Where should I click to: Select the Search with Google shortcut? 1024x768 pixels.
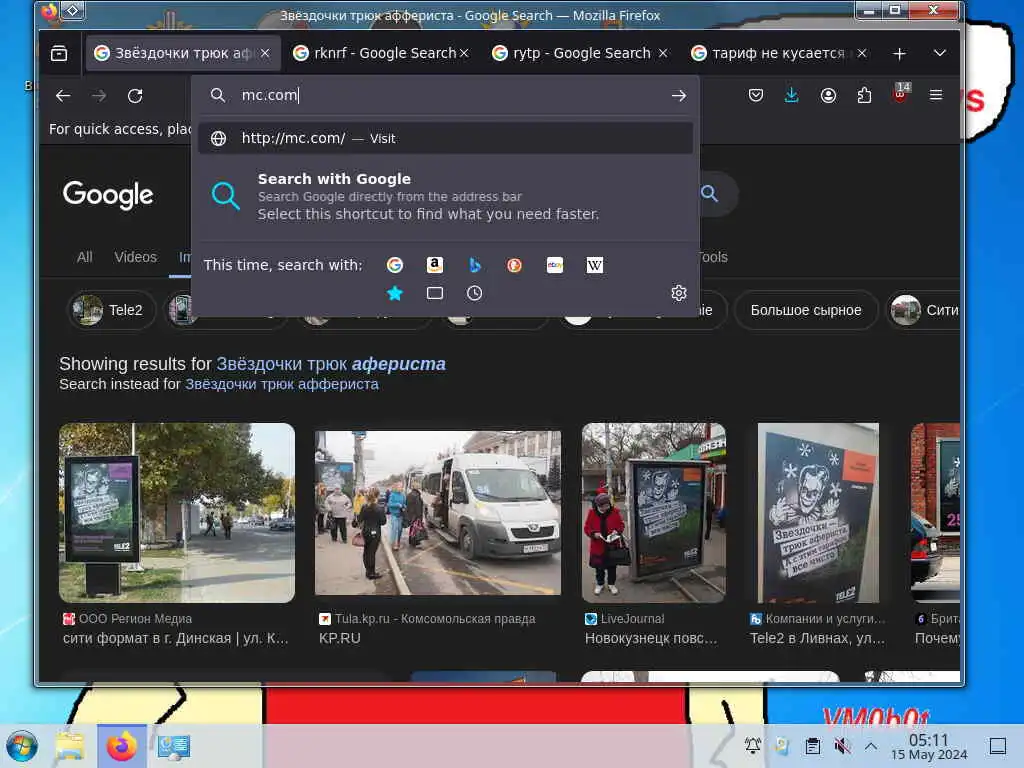pyautogui.click(x=445, y=196)
